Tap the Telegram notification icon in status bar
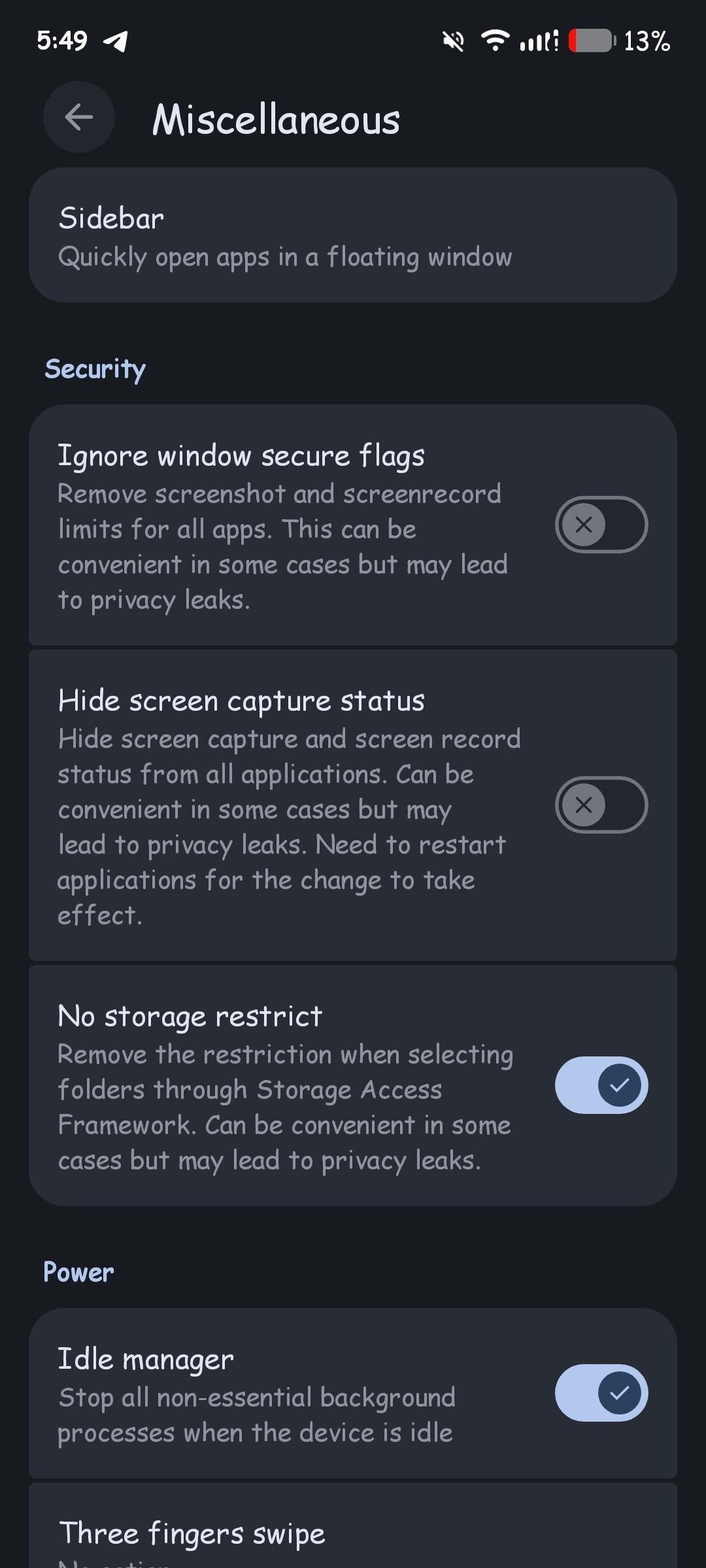 pos(116,41)
